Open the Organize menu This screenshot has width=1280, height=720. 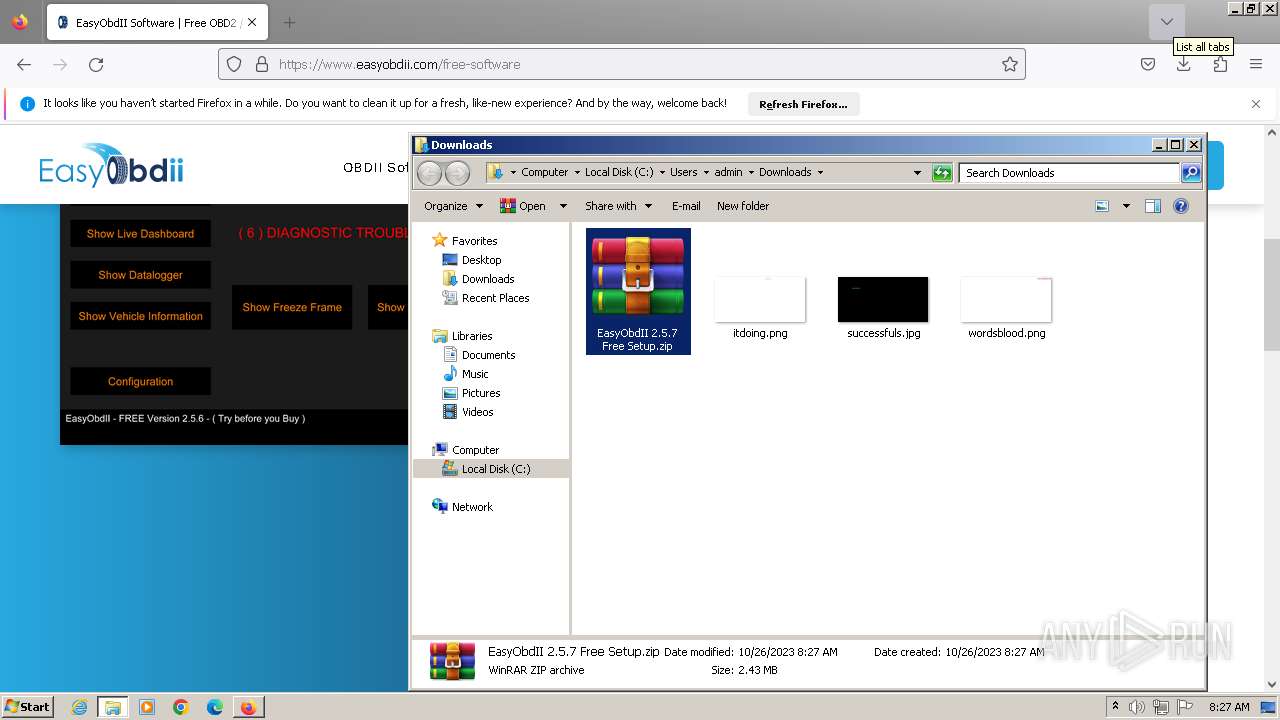click(x=453, y=206)
